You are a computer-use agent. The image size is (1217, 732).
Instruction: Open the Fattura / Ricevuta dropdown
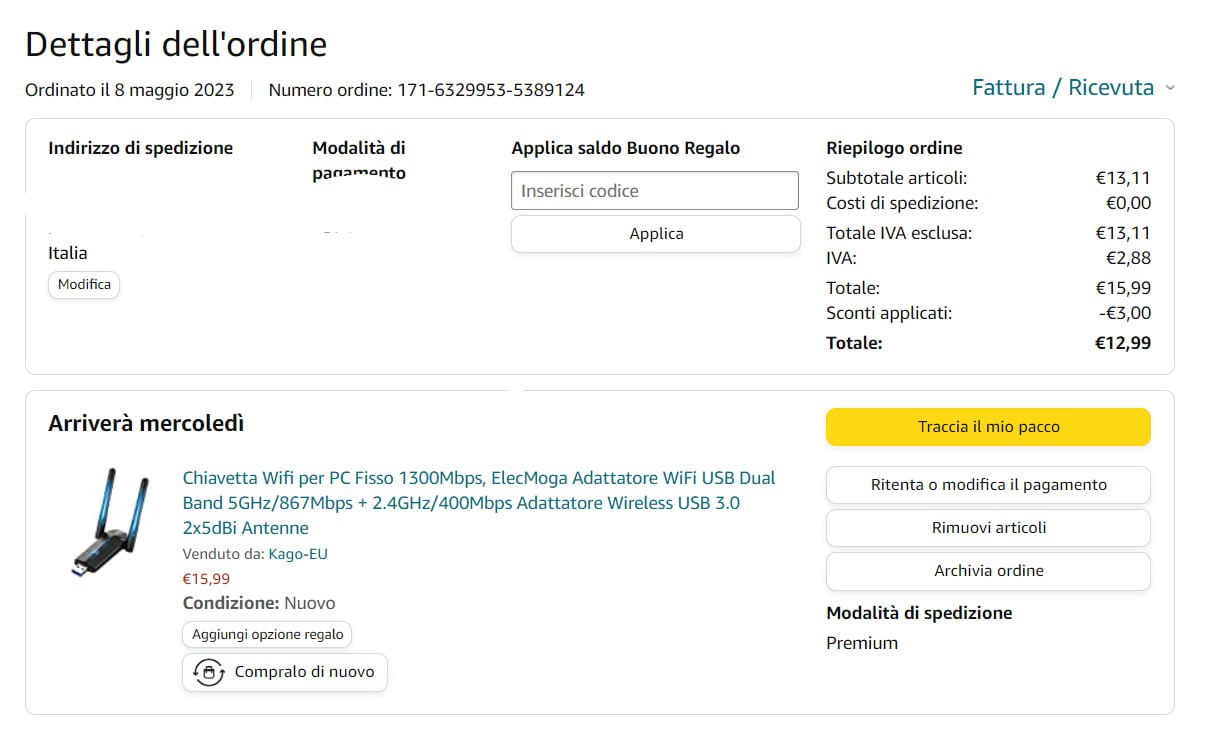point(1063,88)
